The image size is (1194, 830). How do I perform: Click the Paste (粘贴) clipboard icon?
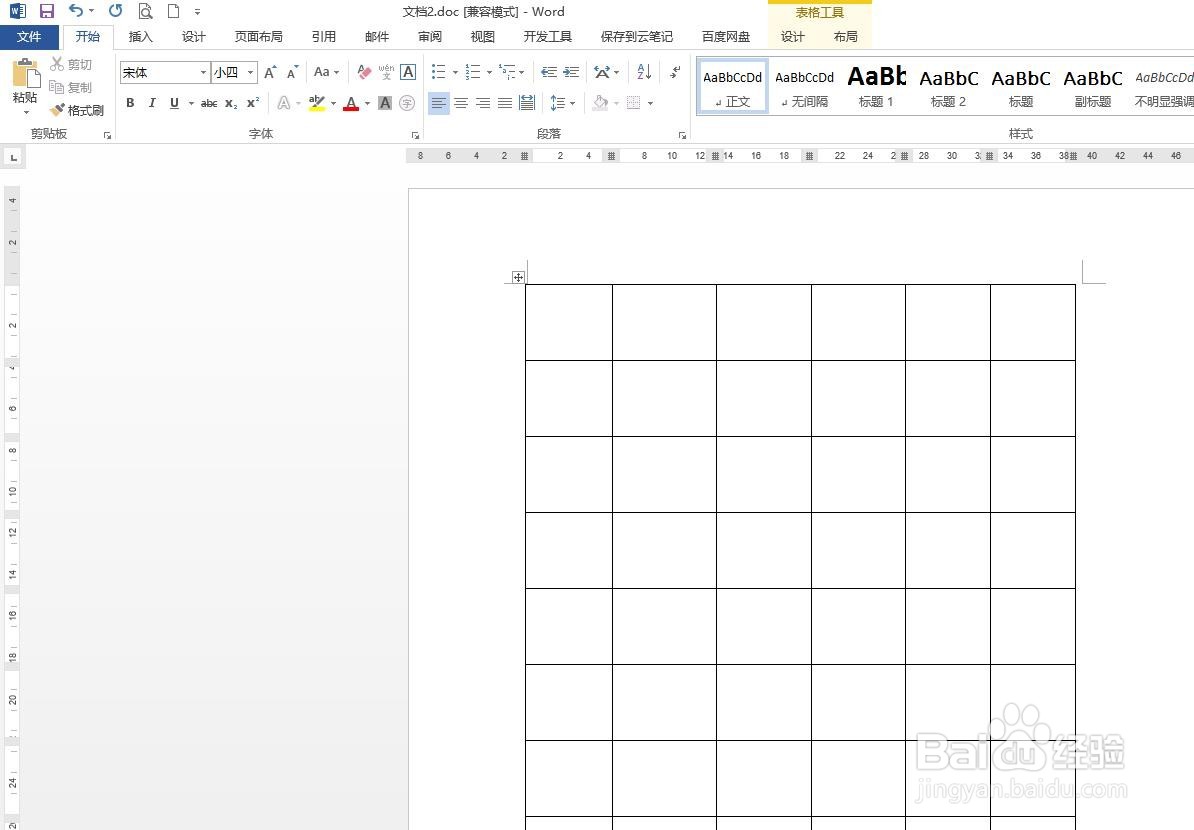[x=25, y=74]
